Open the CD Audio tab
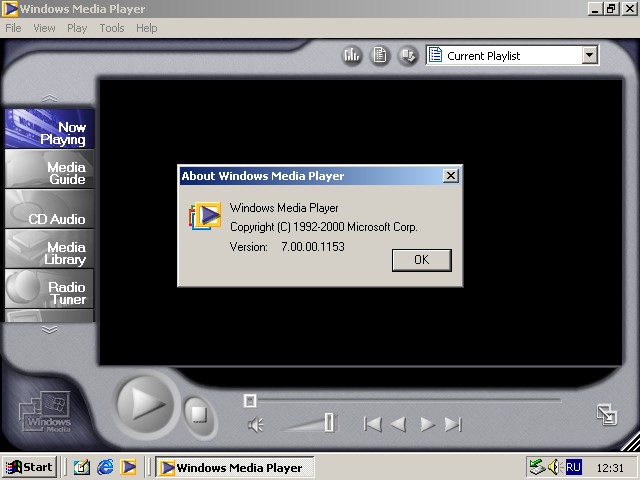 point(50,212)
